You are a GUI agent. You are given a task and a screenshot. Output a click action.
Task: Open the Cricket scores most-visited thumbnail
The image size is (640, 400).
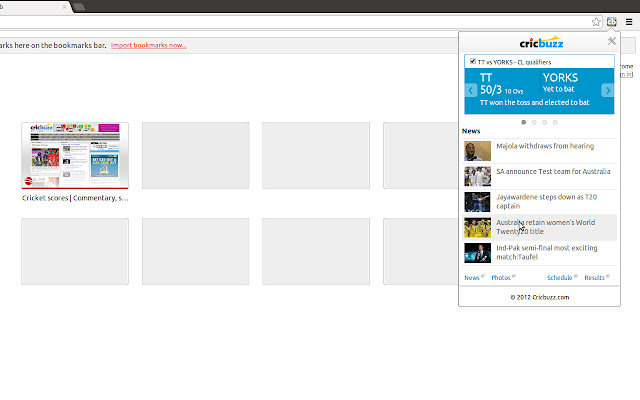click(75, 156)
